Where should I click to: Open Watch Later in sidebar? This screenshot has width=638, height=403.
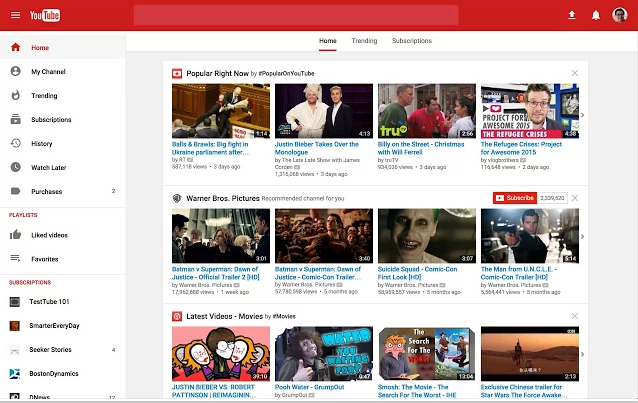click(x=49, y=167)
